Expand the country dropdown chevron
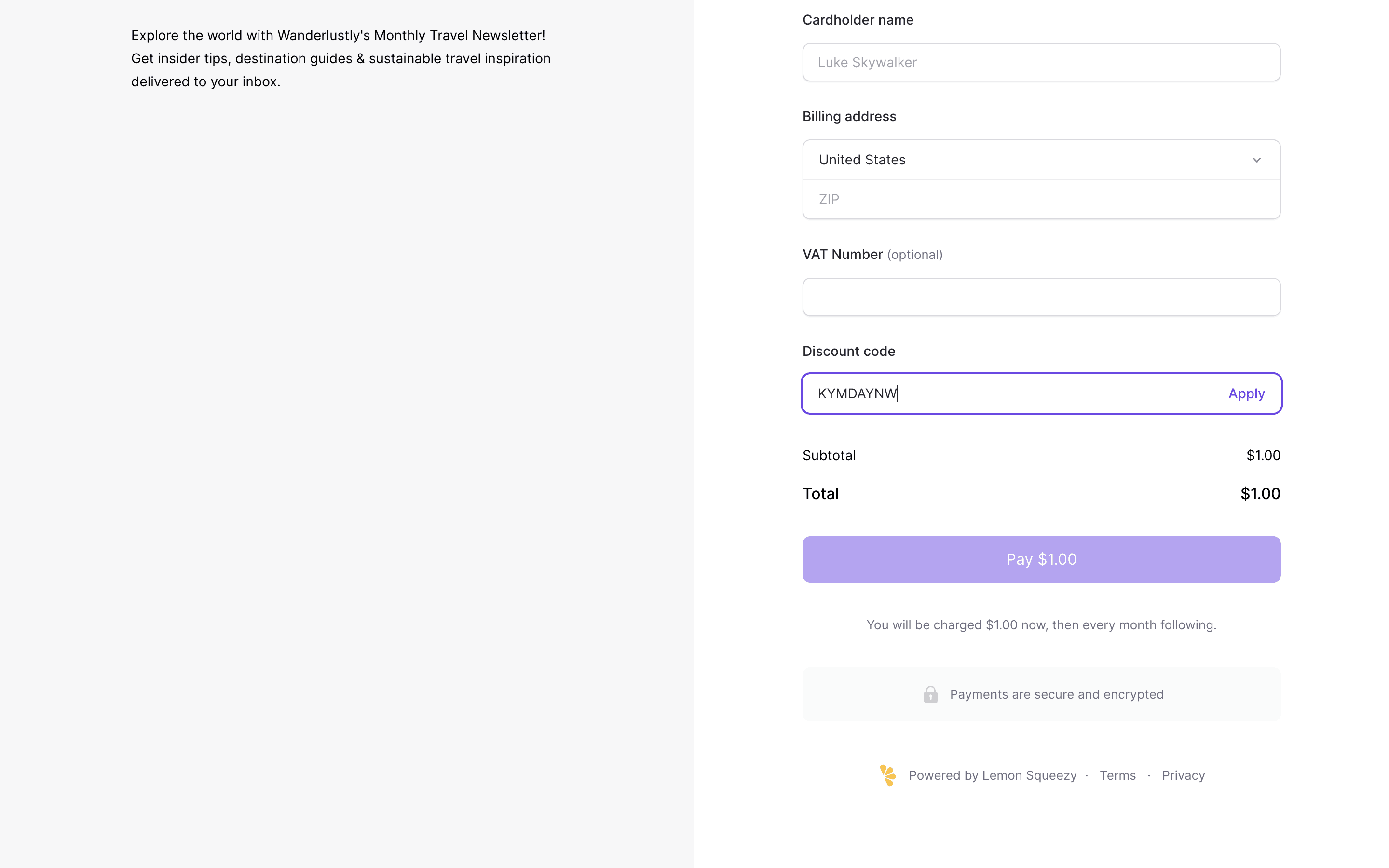Viewport: 1389px width, 868px height. pos(1256,160)
